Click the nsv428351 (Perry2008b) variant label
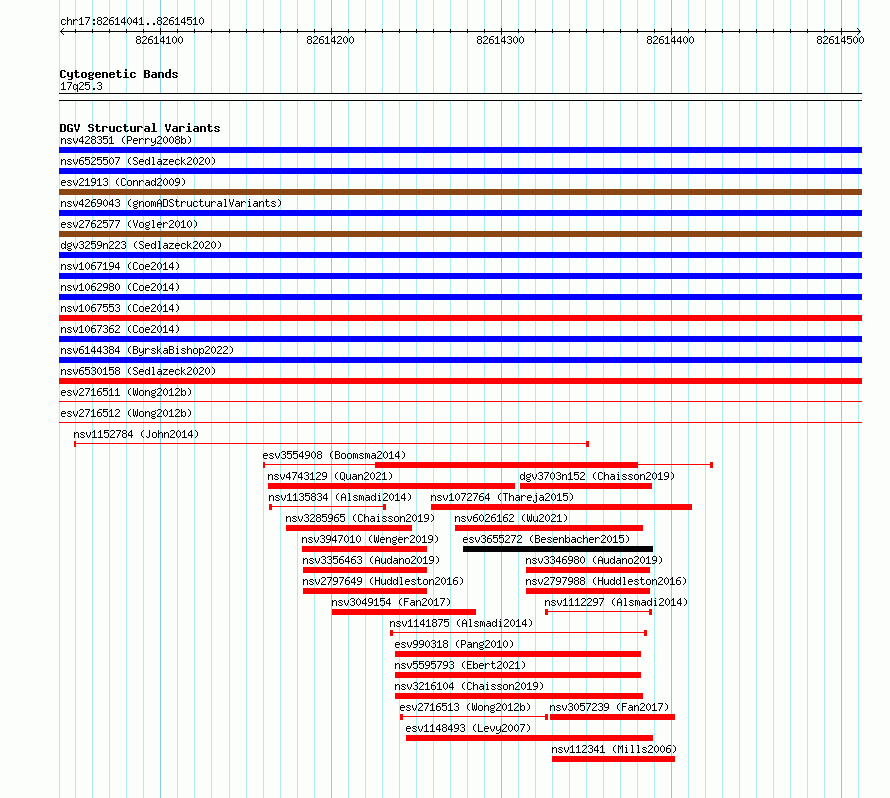 pyautogui.click(x=126, y=140)
